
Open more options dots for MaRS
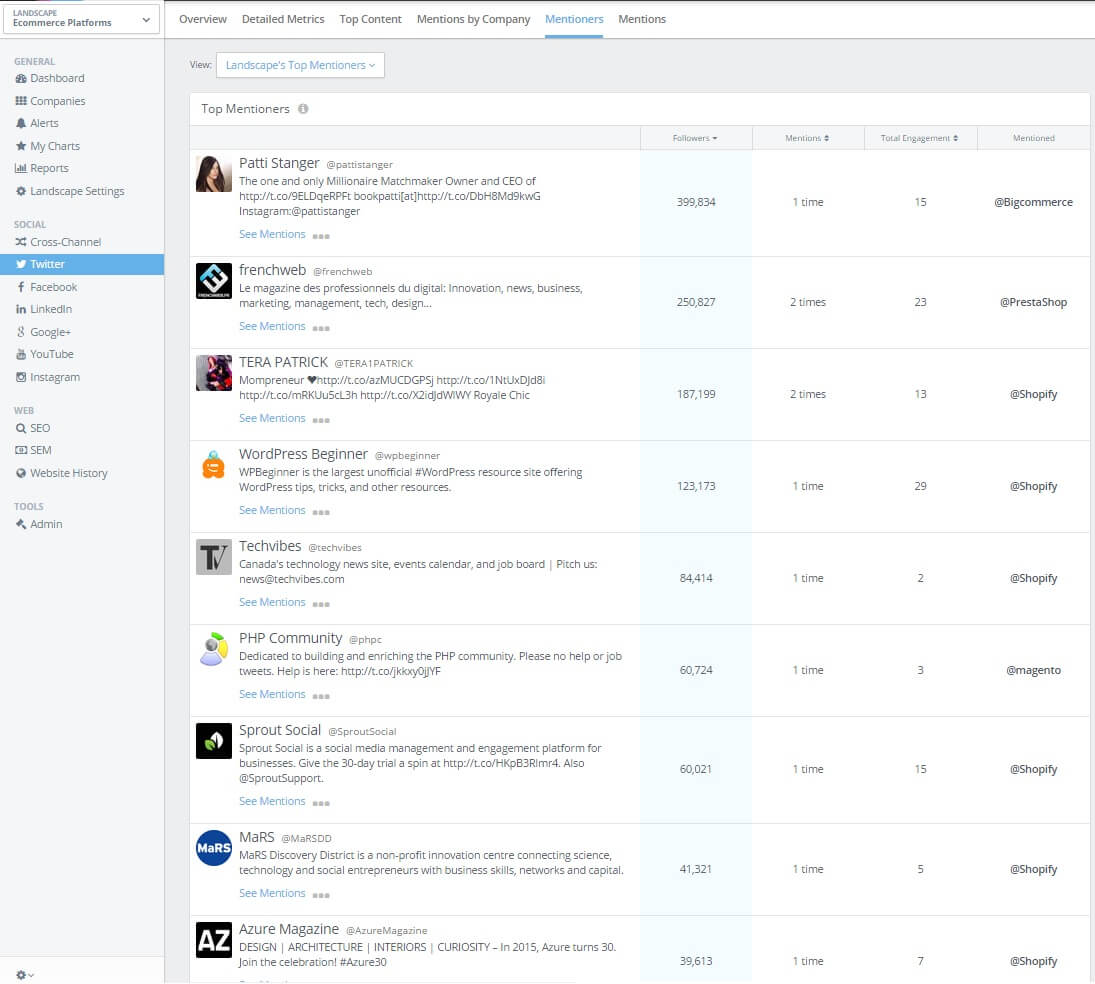pos(321,895)
